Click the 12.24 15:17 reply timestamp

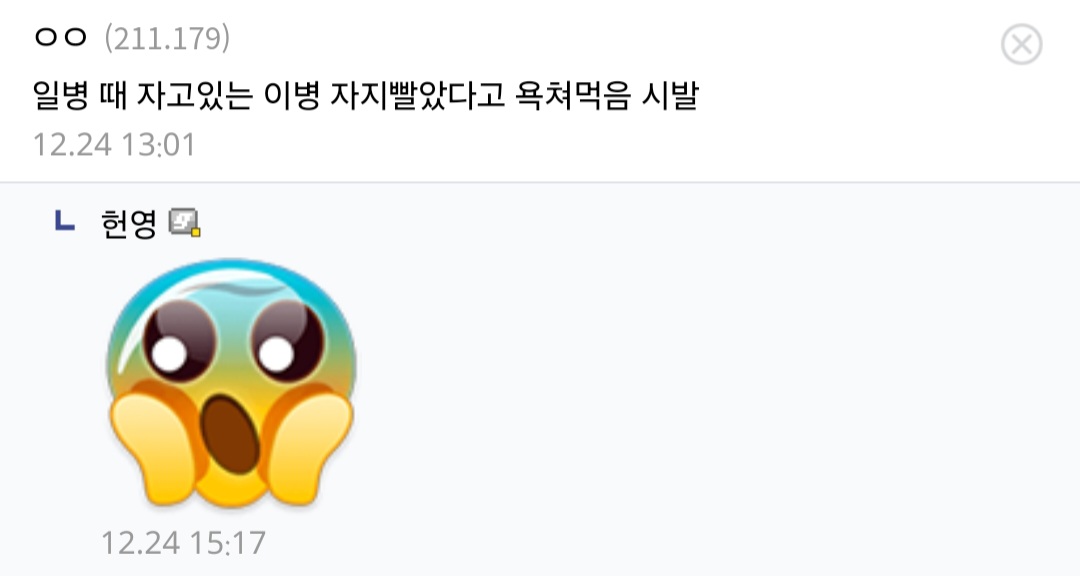click(183, 543)
